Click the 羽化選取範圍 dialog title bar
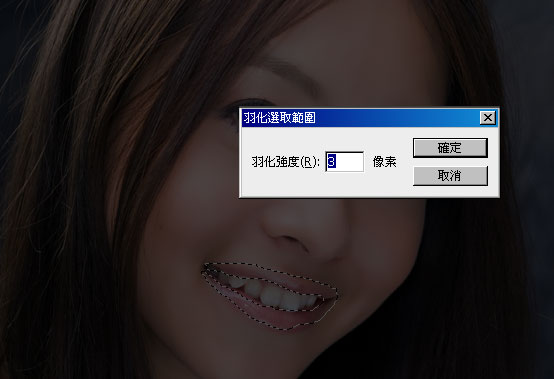554x379 pixels. pos(360,118)
